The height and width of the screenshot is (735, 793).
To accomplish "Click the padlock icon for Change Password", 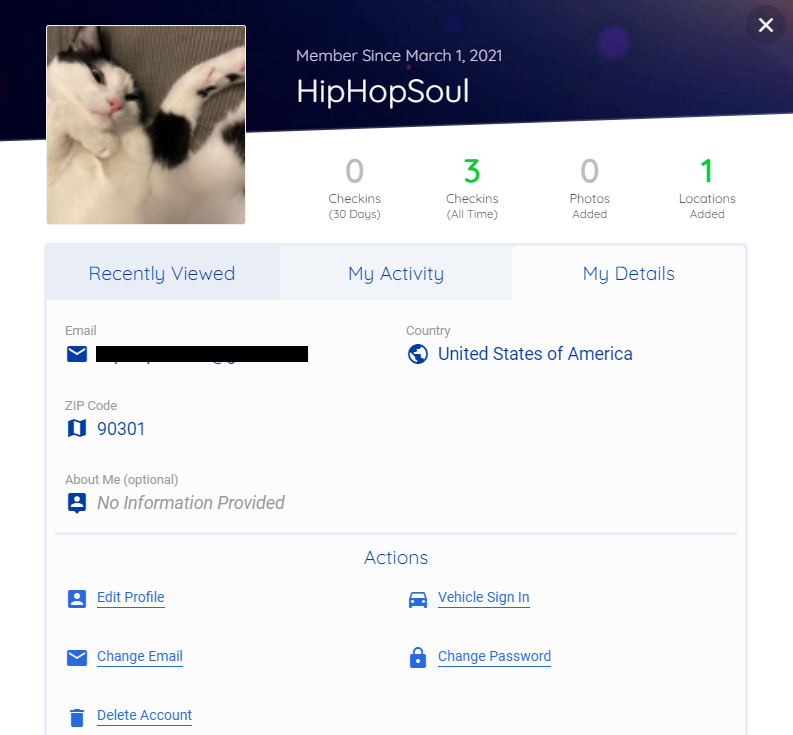I will [418, 658].
